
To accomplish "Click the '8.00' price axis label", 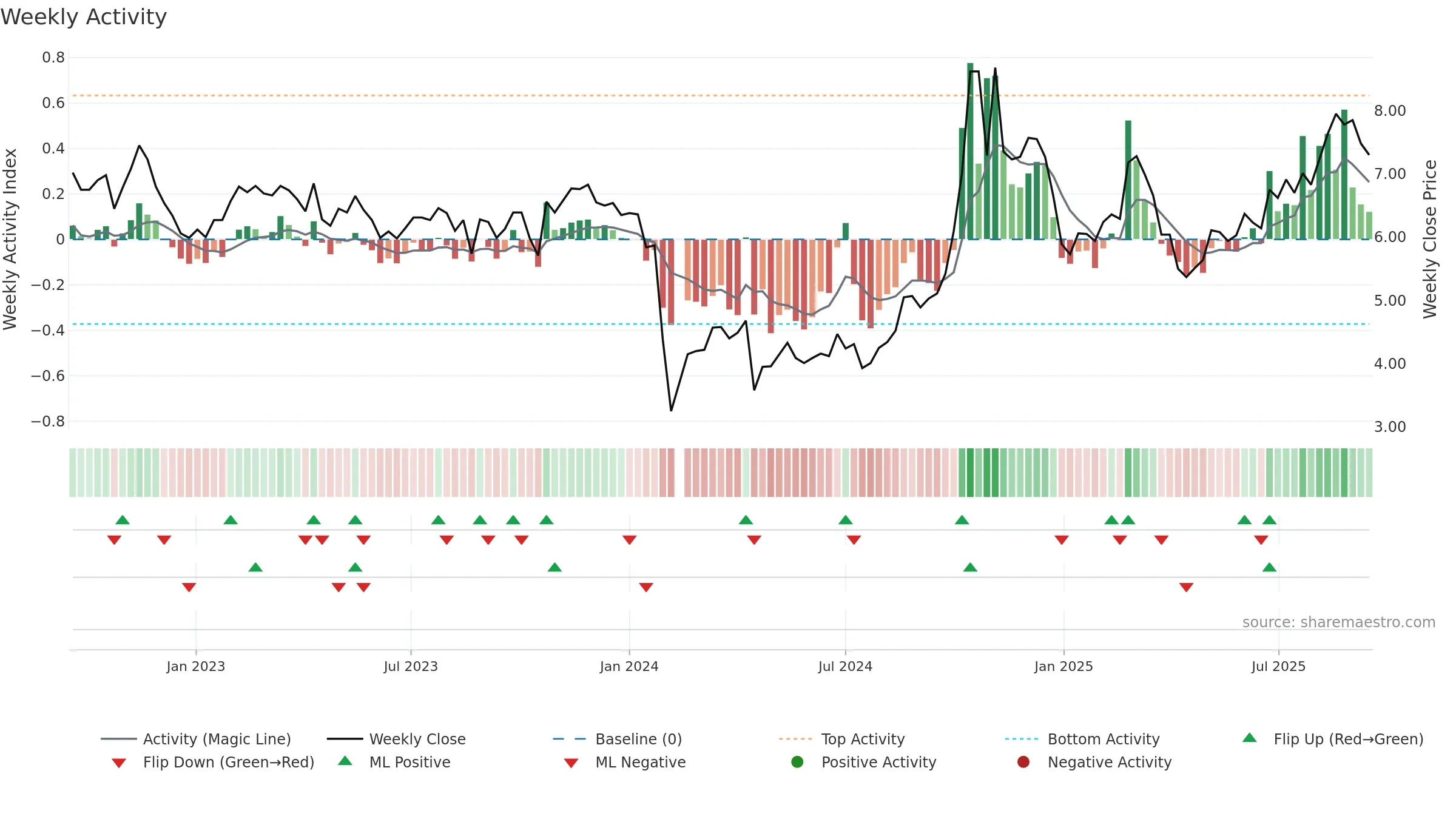I will click(1390, 110).
